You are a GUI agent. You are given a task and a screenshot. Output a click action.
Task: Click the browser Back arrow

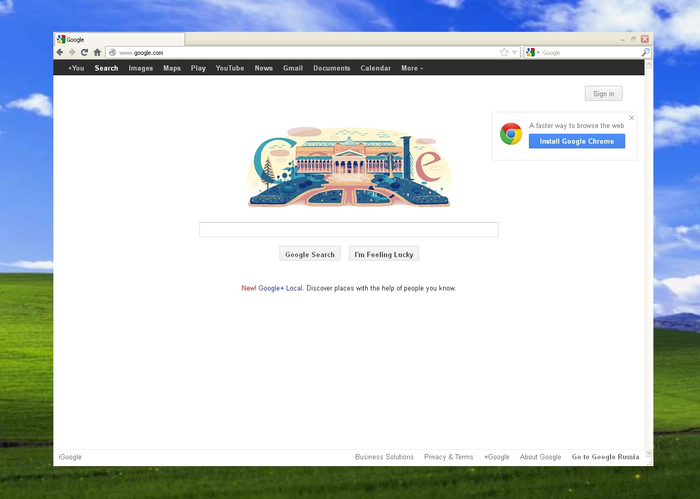coord(60,52)
